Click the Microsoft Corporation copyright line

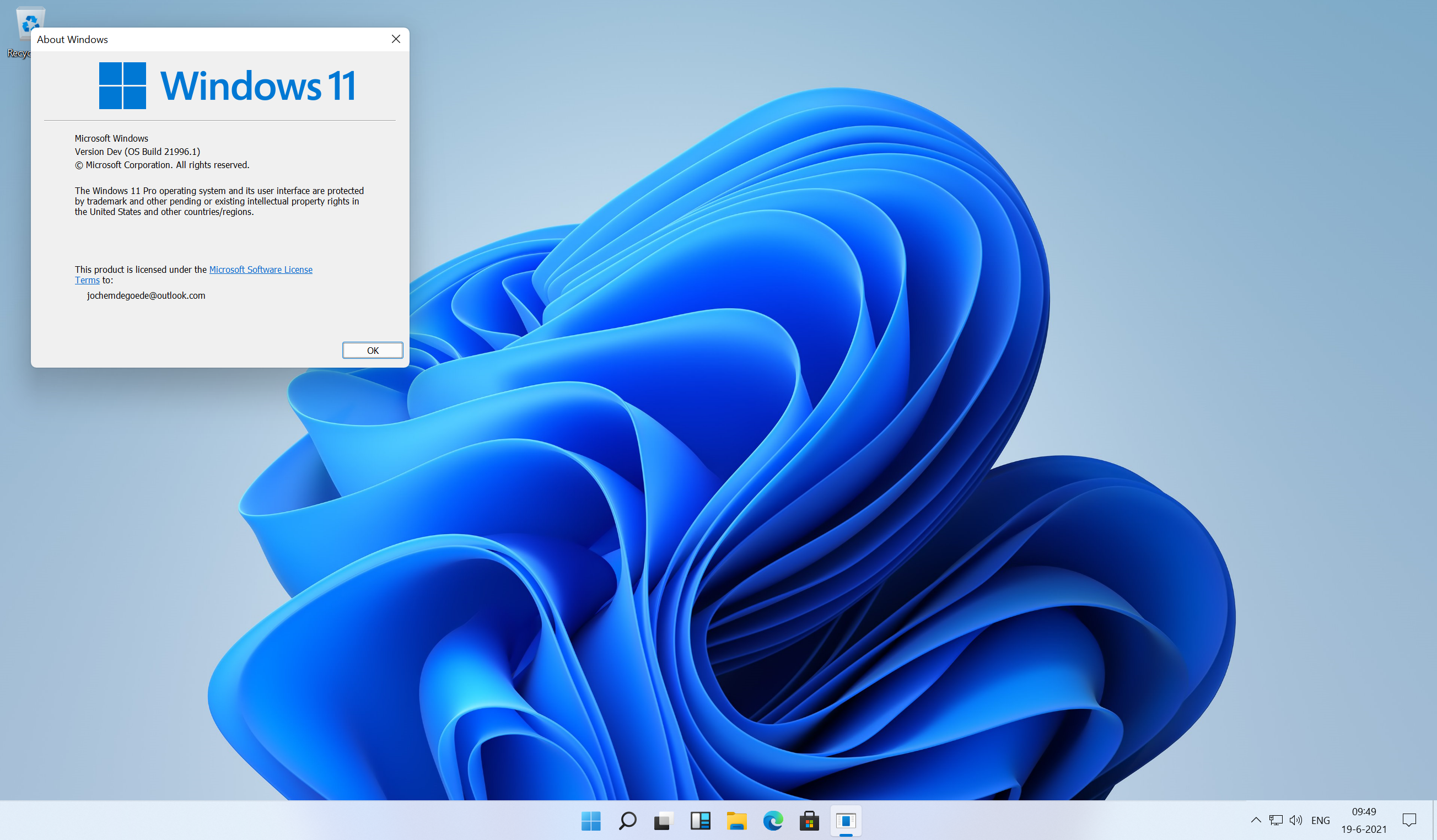[x=162, y=165]
